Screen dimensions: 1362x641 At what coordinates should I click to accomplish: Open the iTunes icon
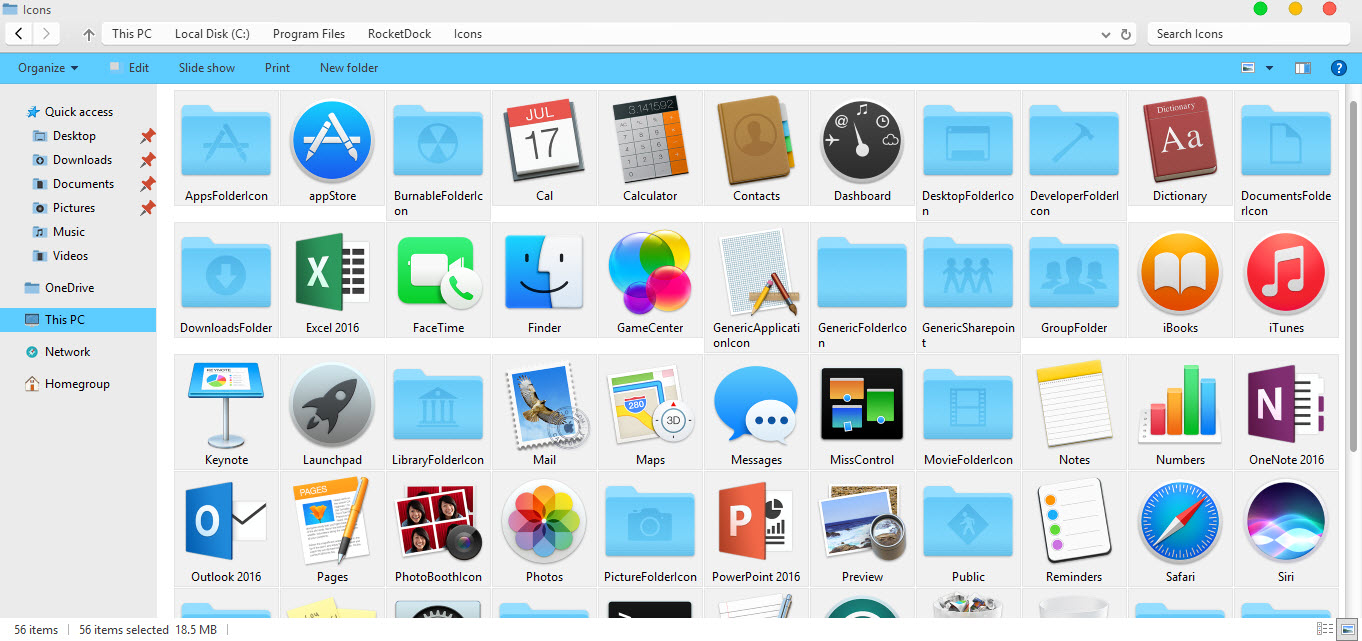[1286, 272]
